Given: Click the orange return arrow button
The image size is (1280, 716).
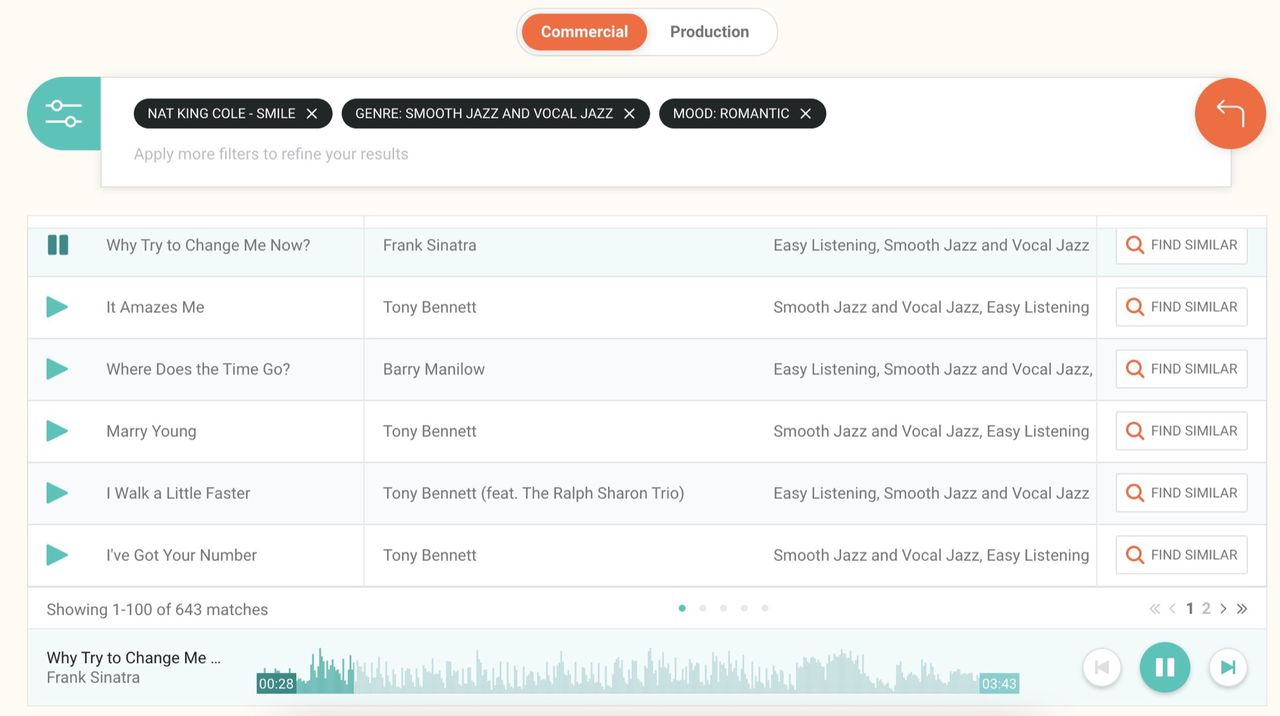Looking at the screenshot, I should pos(1230,112).
